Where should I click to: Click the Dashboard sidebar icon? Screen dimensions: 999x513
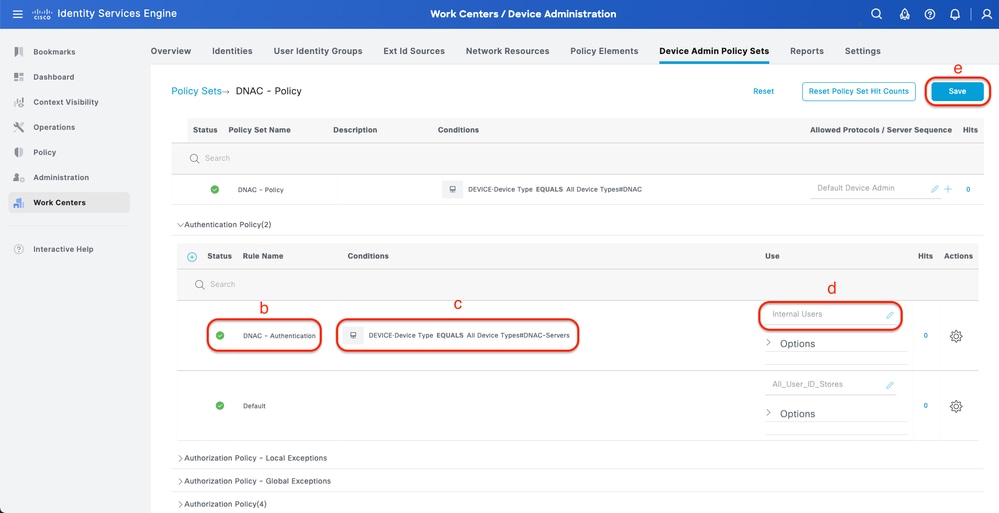18,76
